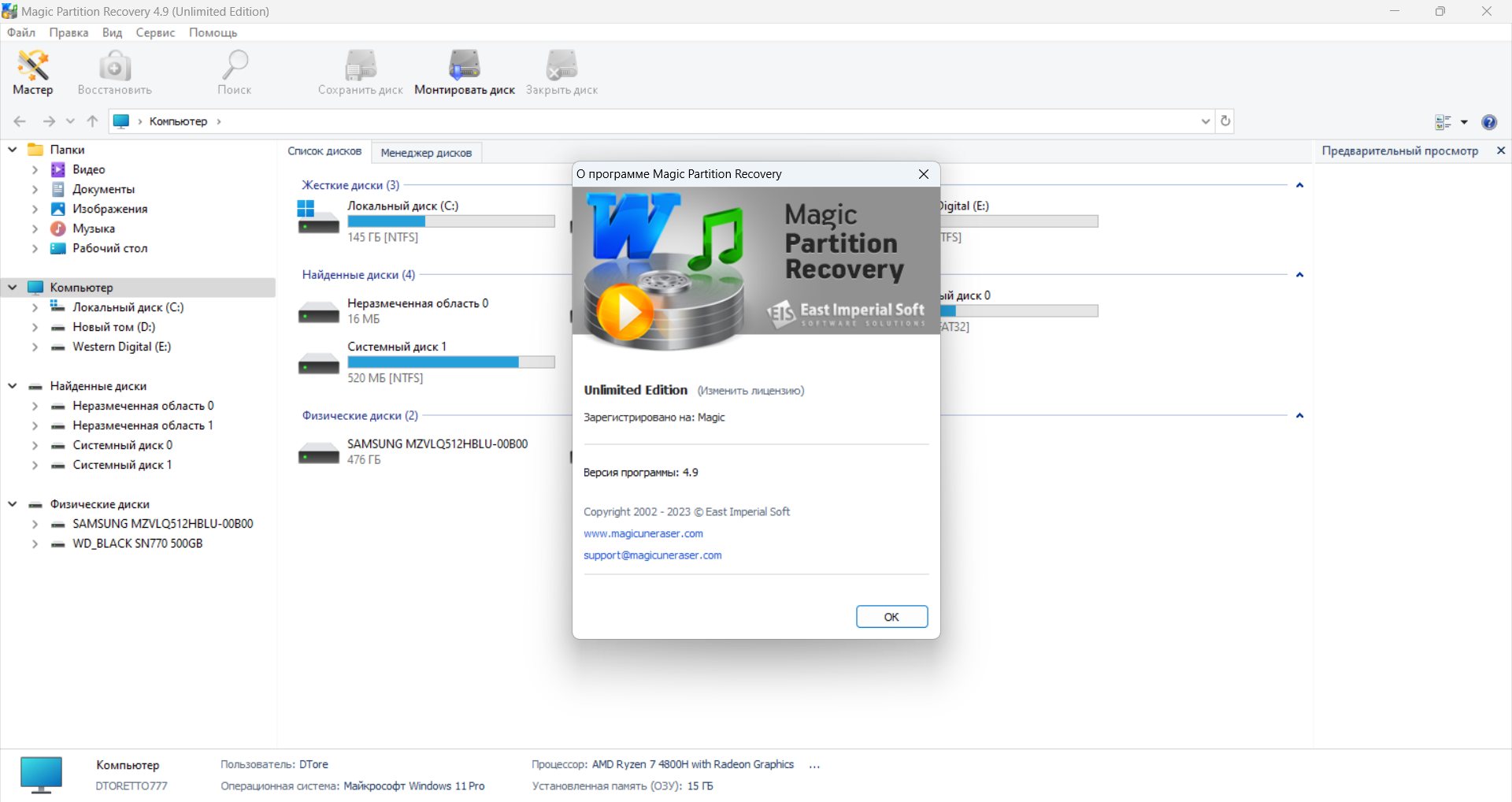Image resolution: width=1512 pixels, height=802 pixels.
Task: Expand Western Digital (E:) node
Action: coord(35,347)
